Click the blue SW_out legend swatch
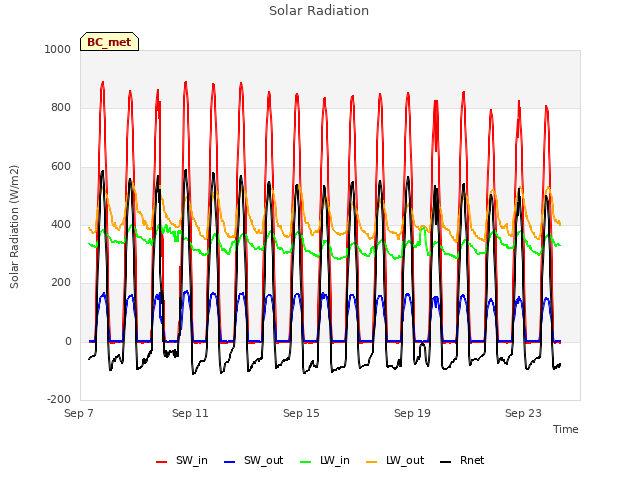The height and width of the screenshot is (480, 640). [230, 462]
